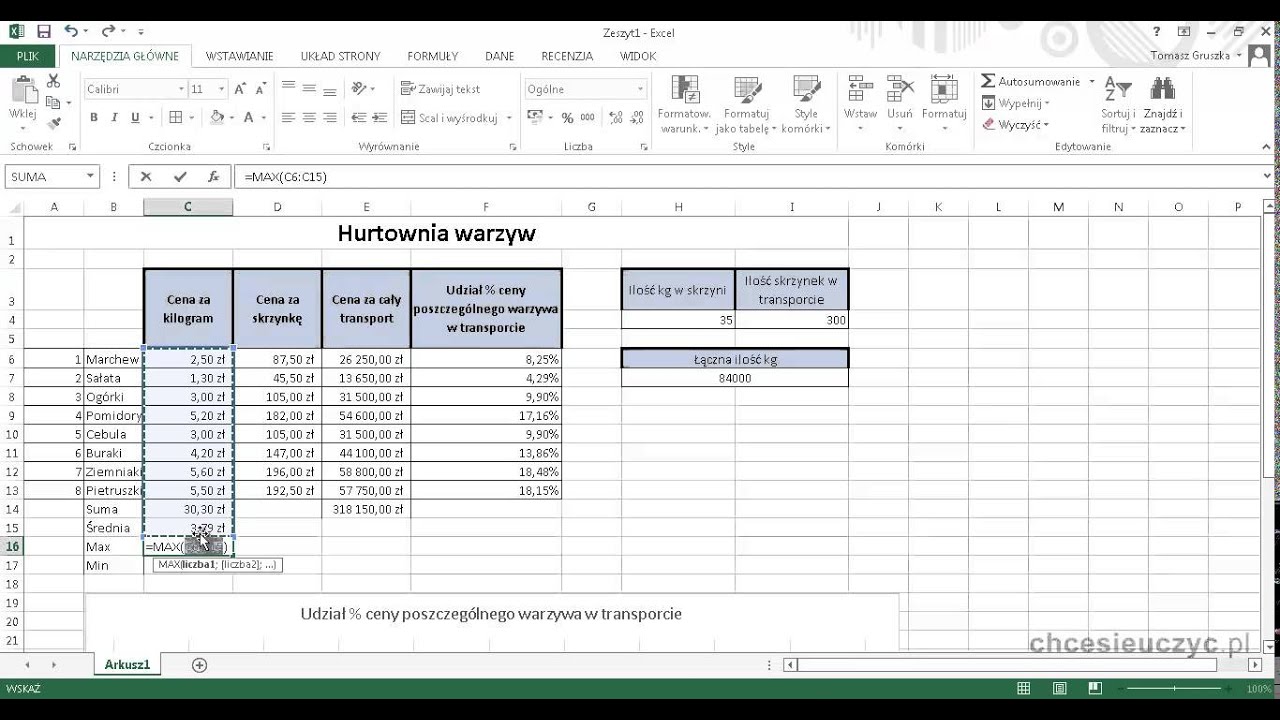The width and height of the screenshot is (1280, 720).
Task: Switch to the WSTAWIANIE tab
Action: coord(239,56)
